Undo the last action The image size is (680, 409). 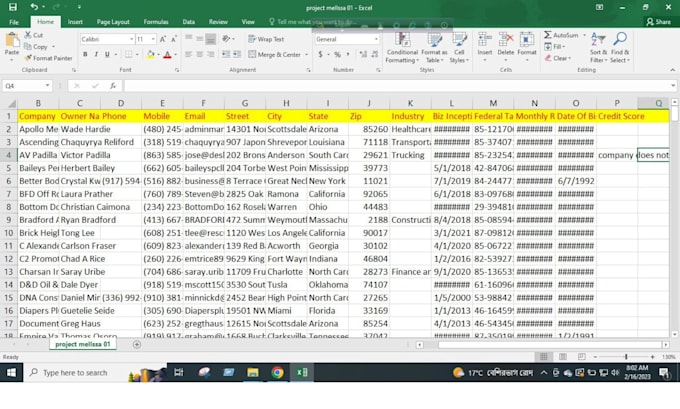(34, 7)
